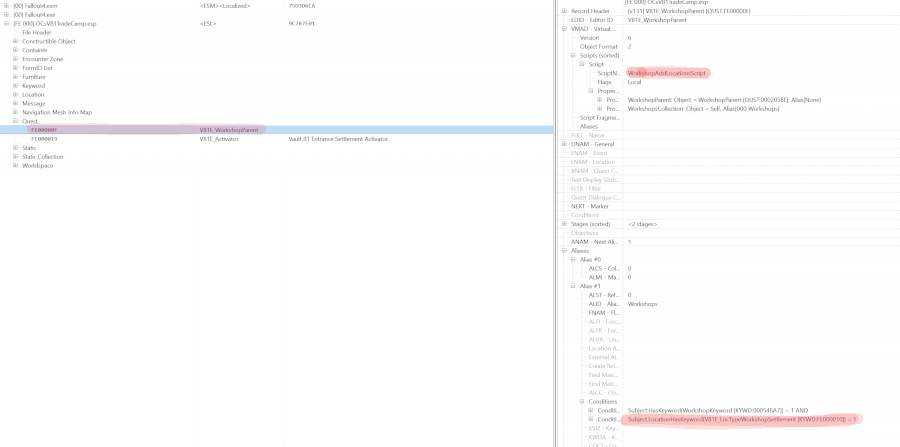
Task: Expand the LocationHasKeyword condition row
Action: click(x=591, y=419)
